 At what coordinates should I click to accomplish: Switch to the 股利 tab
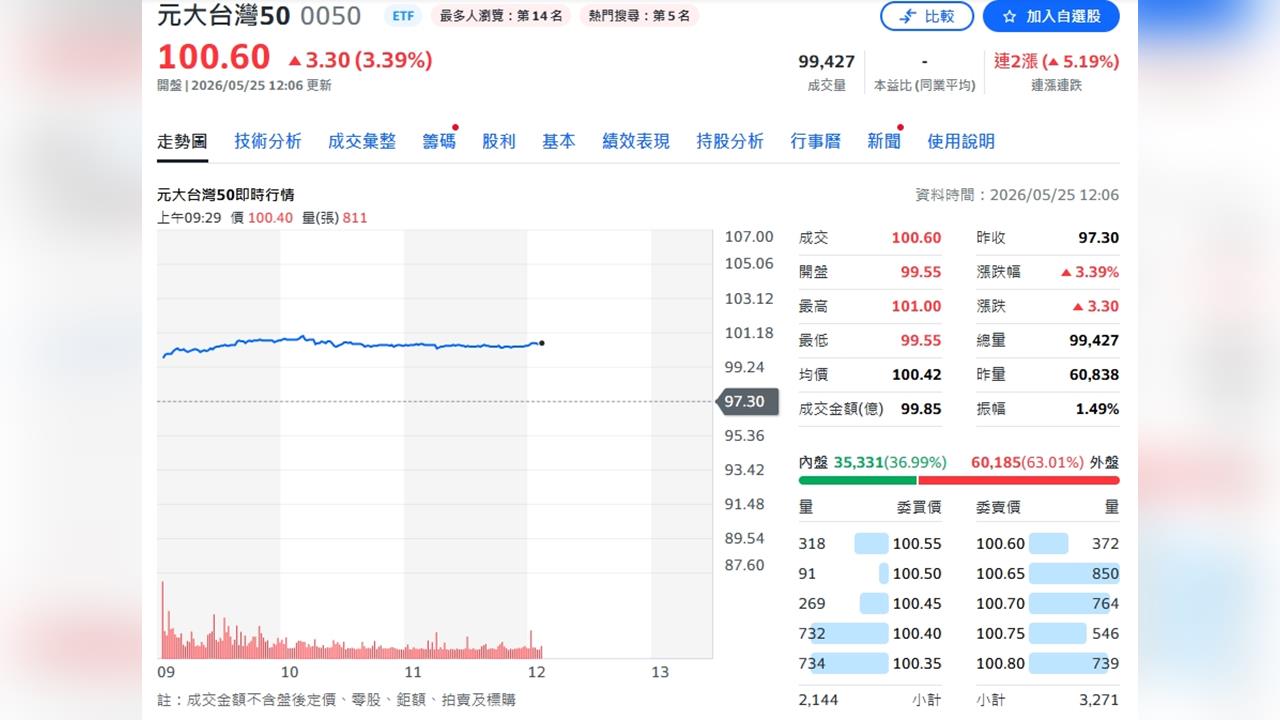(499, 141)
